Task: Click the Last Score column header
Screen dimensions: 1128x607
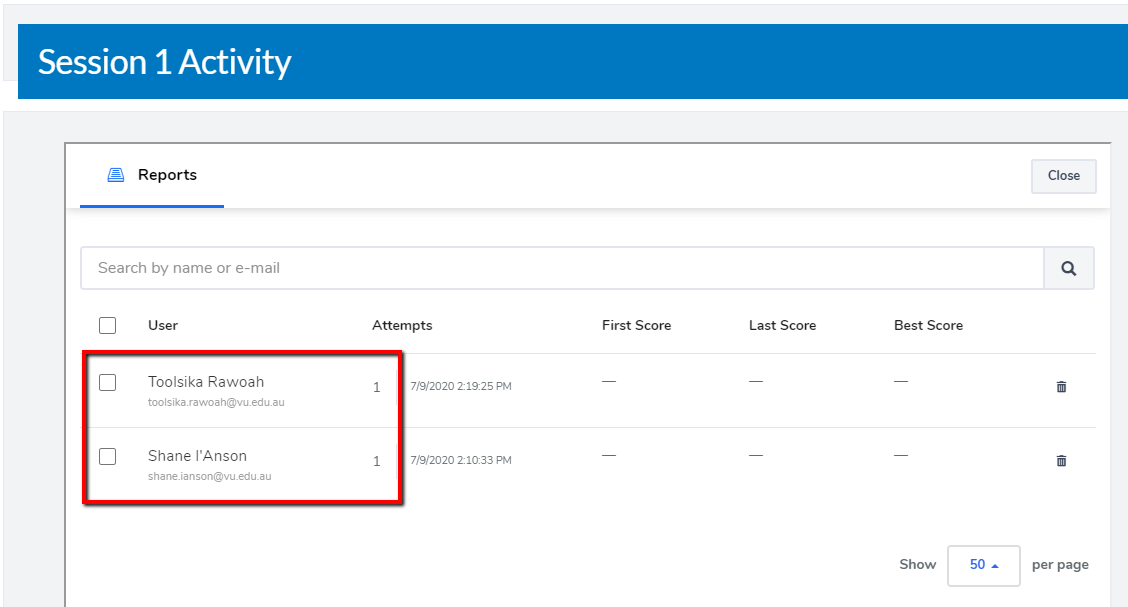Action: pos(783,325)
